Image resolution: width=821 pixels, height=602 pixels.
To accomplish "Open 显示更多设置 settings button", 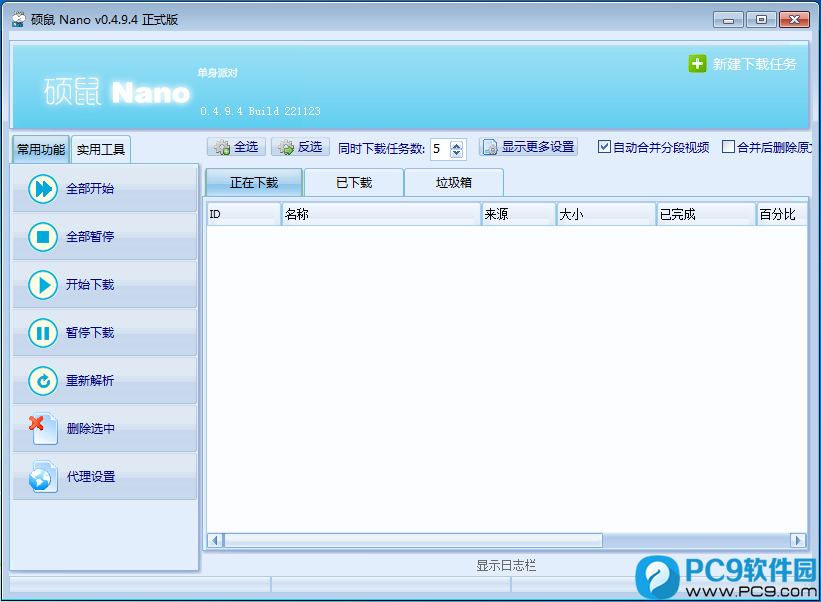I will [528, 147].
